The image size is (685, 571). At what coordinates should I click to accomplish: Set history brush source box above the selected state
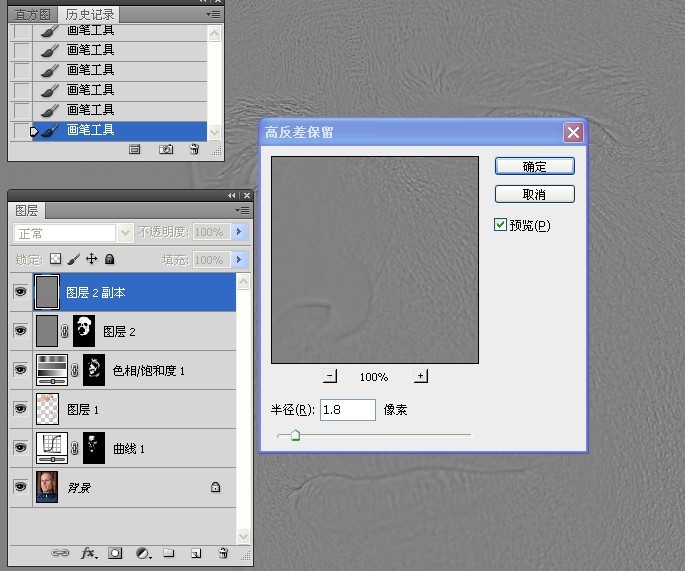pyautogui.click(x=21, y=110)
